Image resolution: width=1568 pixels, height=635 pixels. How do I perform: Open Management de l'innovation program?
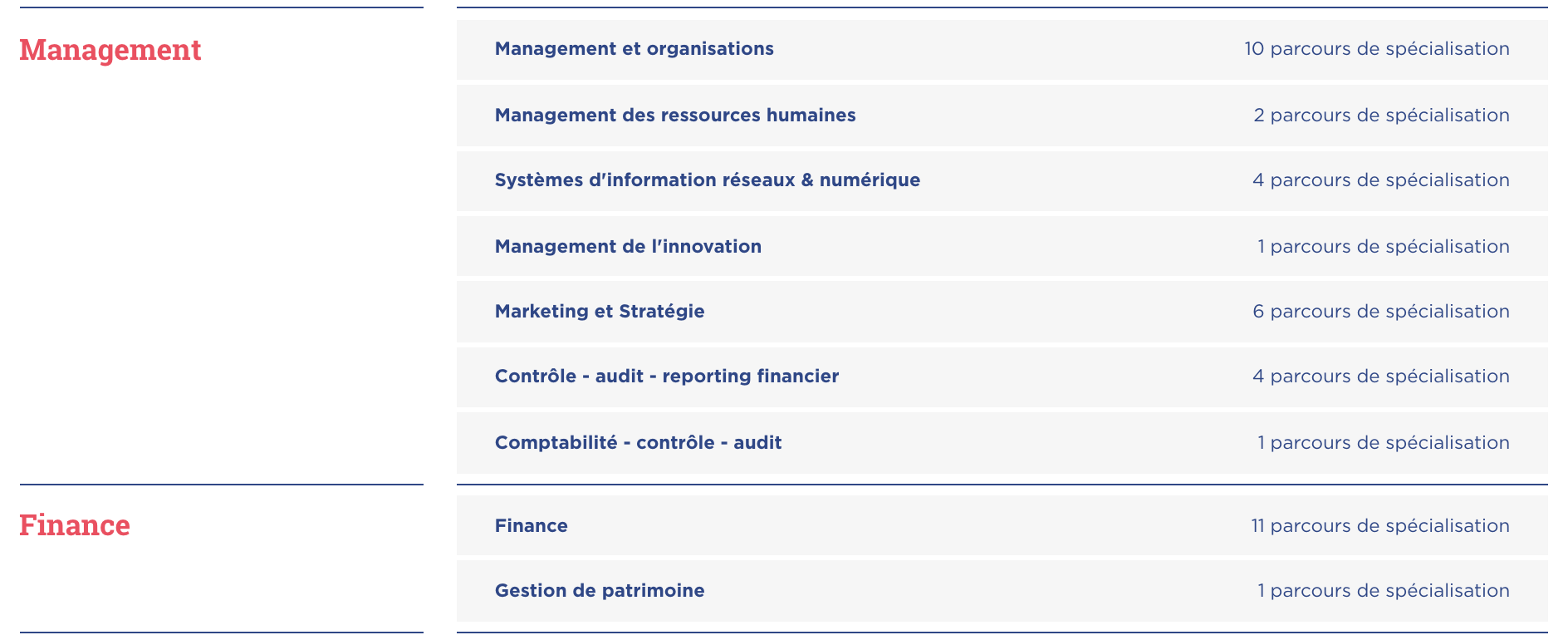click(x=628, y=247)
